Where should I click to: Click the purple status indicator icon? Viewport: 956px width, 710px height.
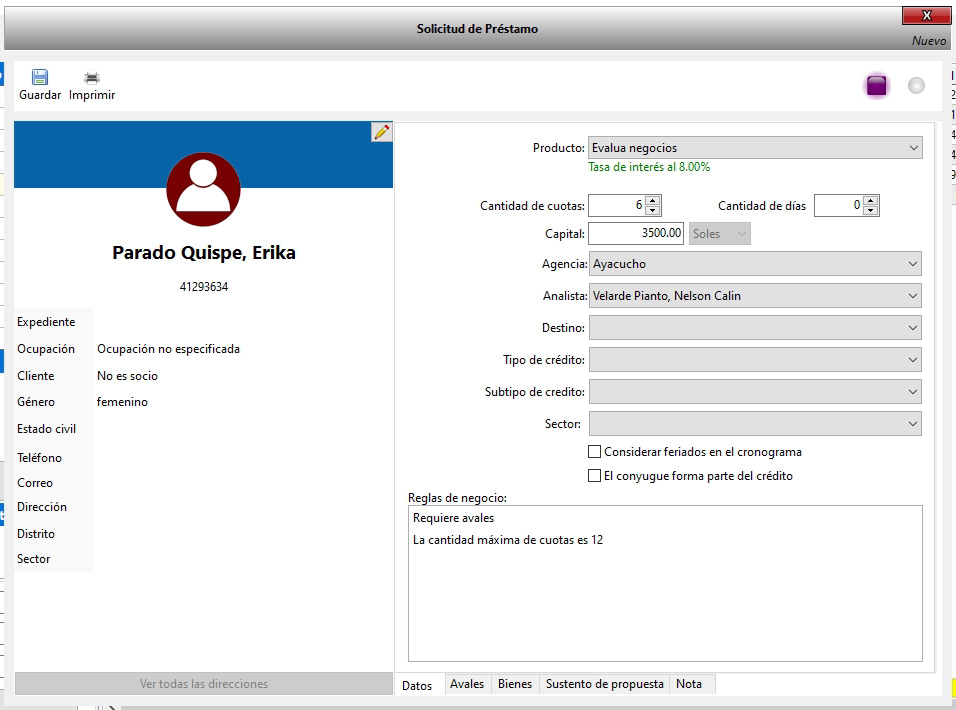coord(877,86)
